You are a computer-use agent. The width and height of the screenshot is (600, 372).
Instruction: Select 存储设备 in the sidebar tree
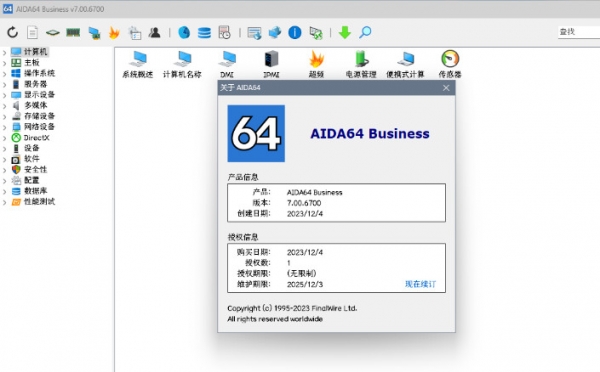click(x=39, y=116)
